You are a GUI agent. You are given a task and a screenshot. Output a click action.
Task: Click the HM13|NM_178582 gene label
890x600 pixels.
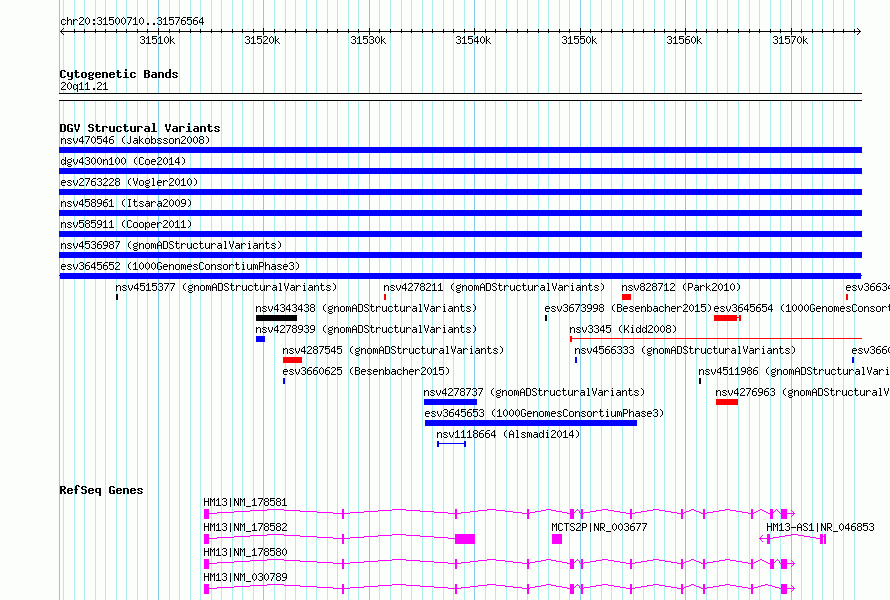245,527
